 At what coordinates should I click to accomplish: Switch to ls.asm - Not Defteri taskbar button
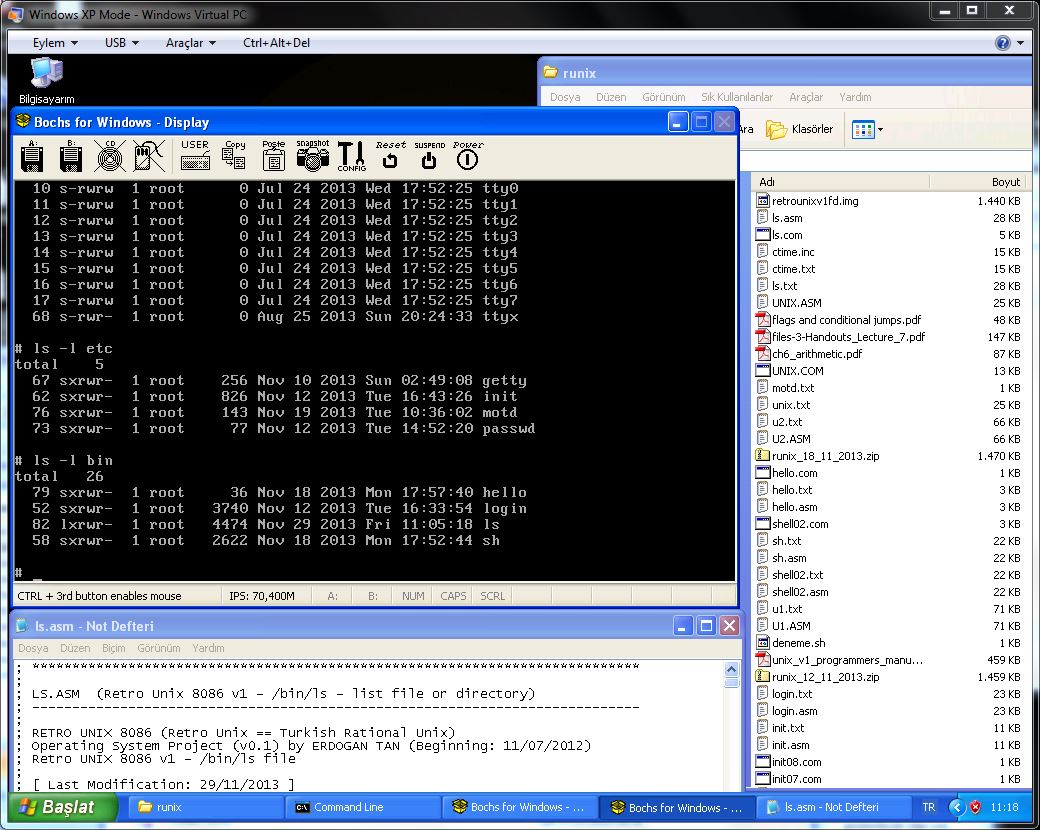(832, 807)
